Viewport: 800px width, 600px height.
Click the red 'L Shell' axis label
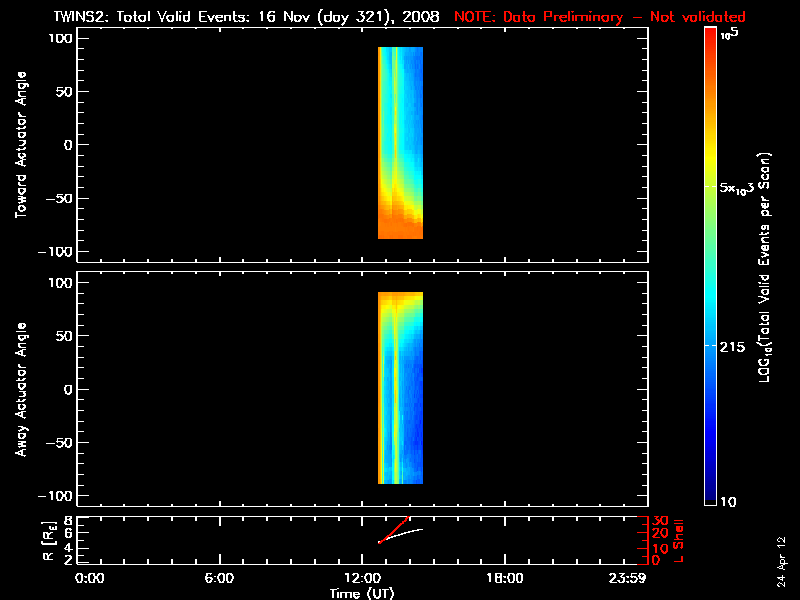(x=678, y=541)
